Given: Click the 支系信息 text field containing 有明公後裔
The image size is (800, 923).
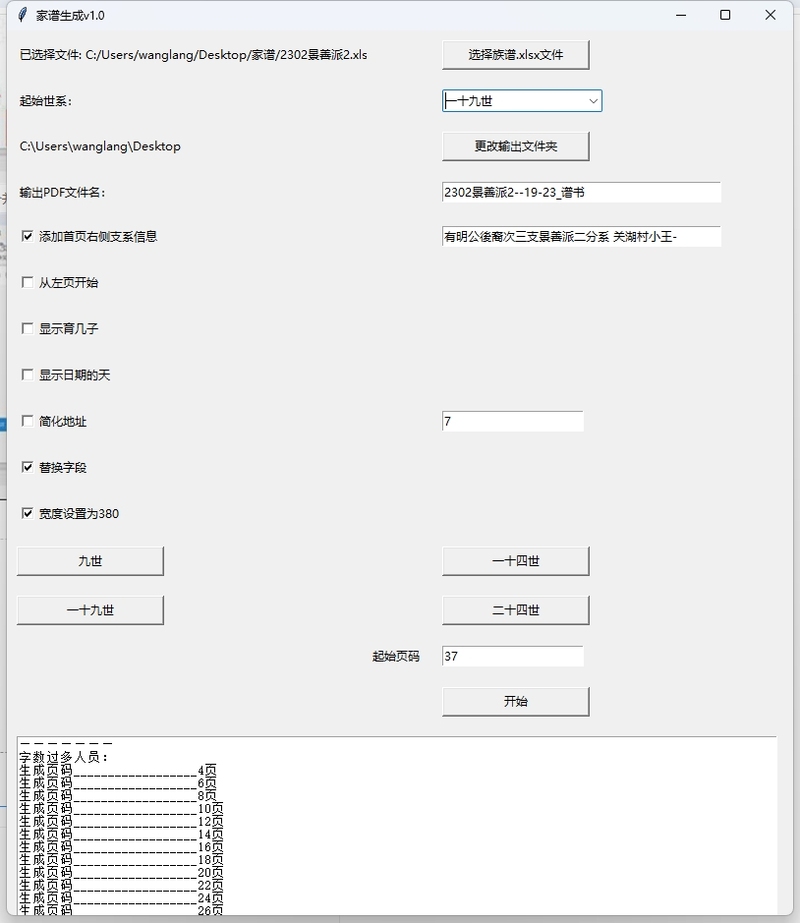Looking at the screenshot, I should [x=581, y=237].
